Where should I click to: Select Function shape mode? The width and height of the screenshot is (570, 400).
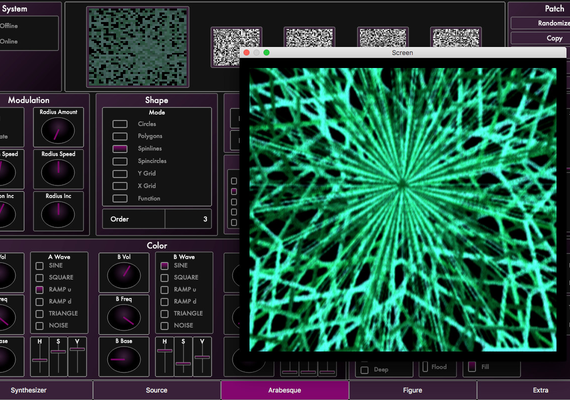120,199
